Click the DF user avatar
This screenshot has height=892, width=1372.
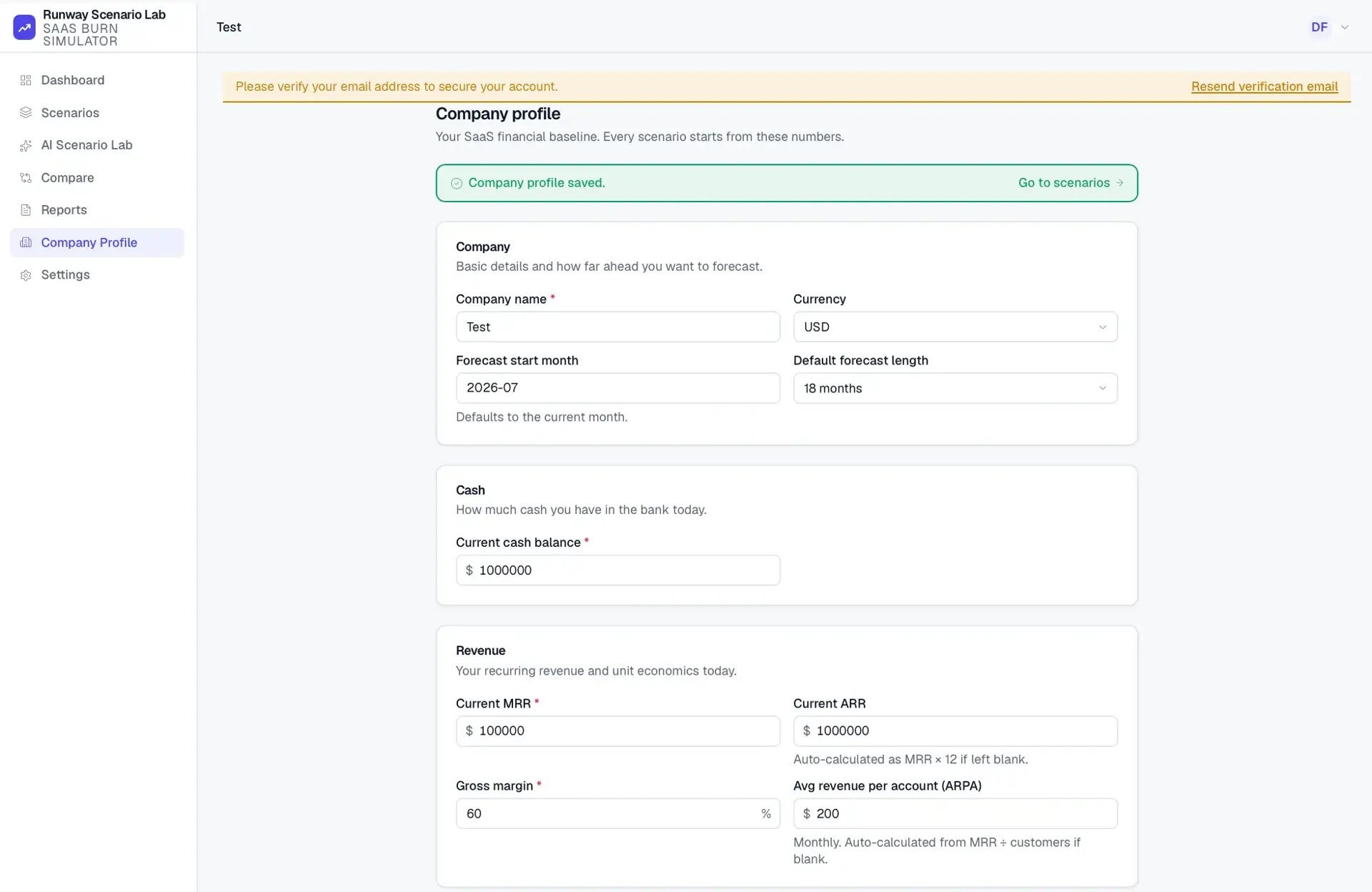pos(1319,27)
